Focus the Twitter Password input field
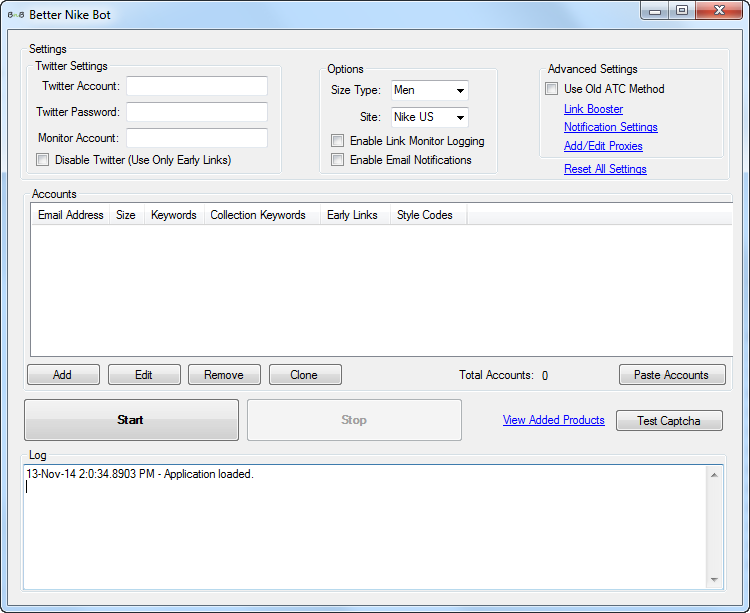Screen dimensions: 750x613 point(197,112)
